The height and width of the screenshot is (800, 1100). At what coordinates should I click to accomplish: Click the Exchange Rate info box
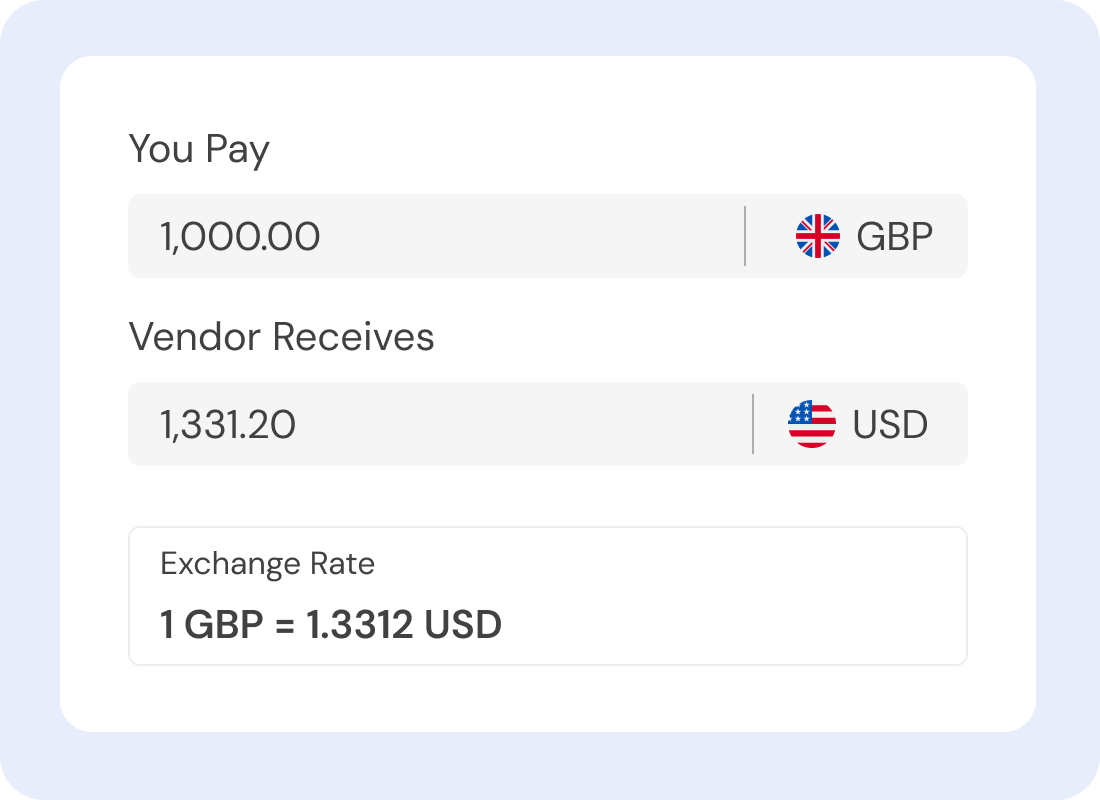pos(700,596)
